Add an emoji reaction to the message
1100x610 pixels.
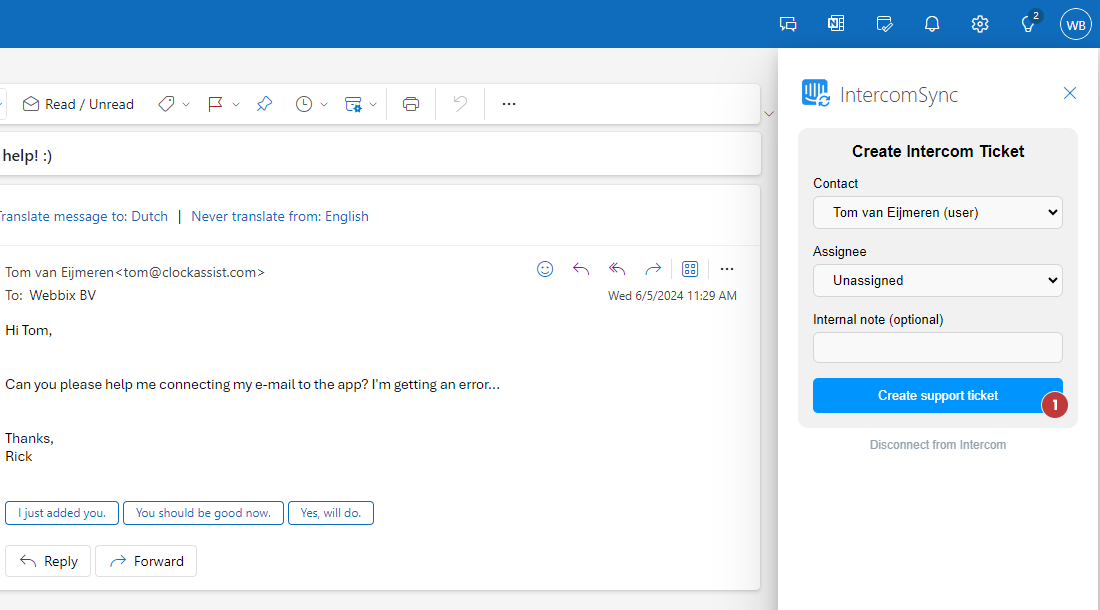coord(545,269)
